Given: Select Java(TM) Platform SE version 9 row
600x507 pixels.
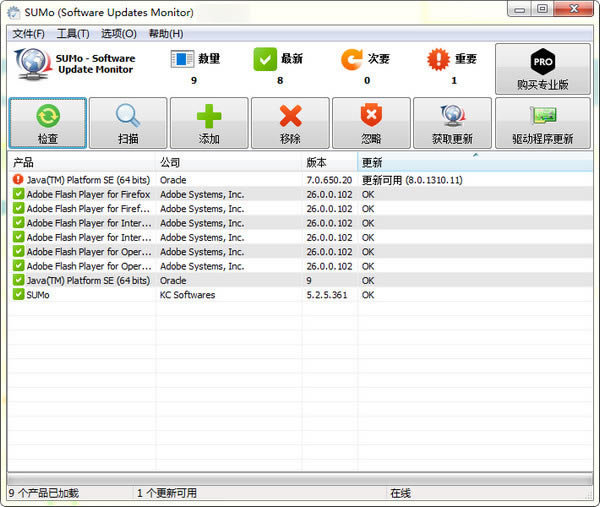Looking at the screenshot, I should (x=300, y=280).
